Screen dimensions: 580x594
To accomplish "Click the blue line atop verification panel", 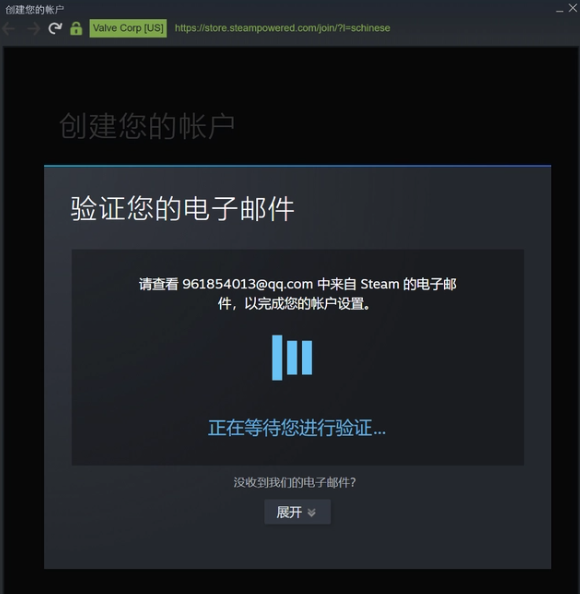I will (x=297, y=166).
